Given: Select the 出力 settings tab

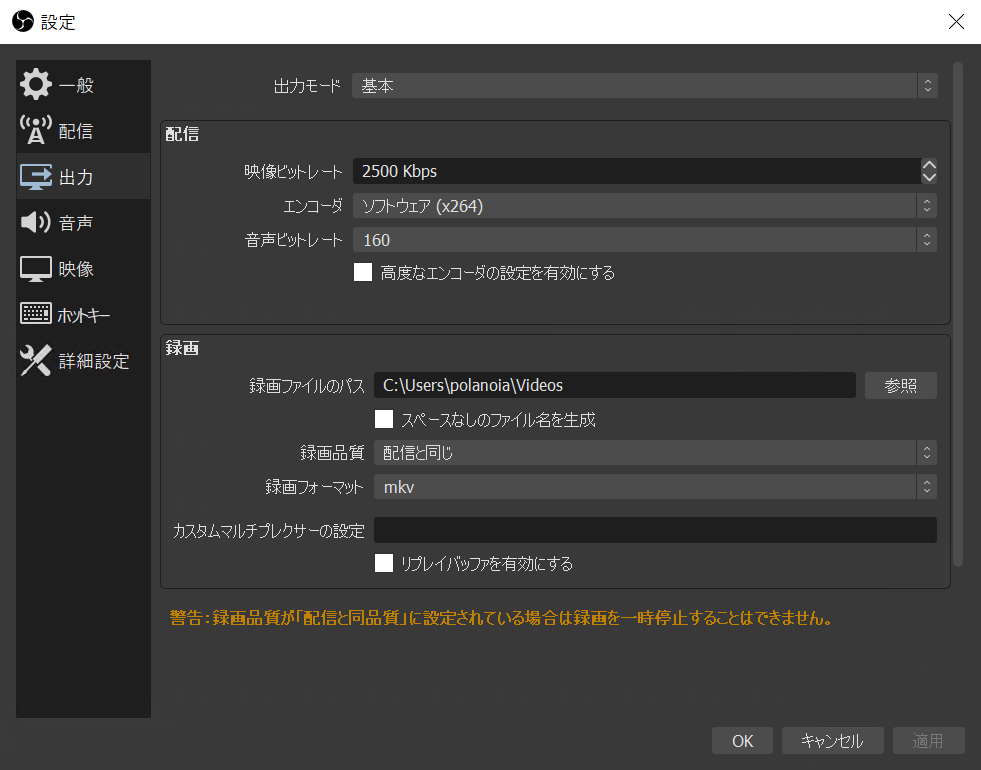Looking at the screenshot, I should coord(83,176).
